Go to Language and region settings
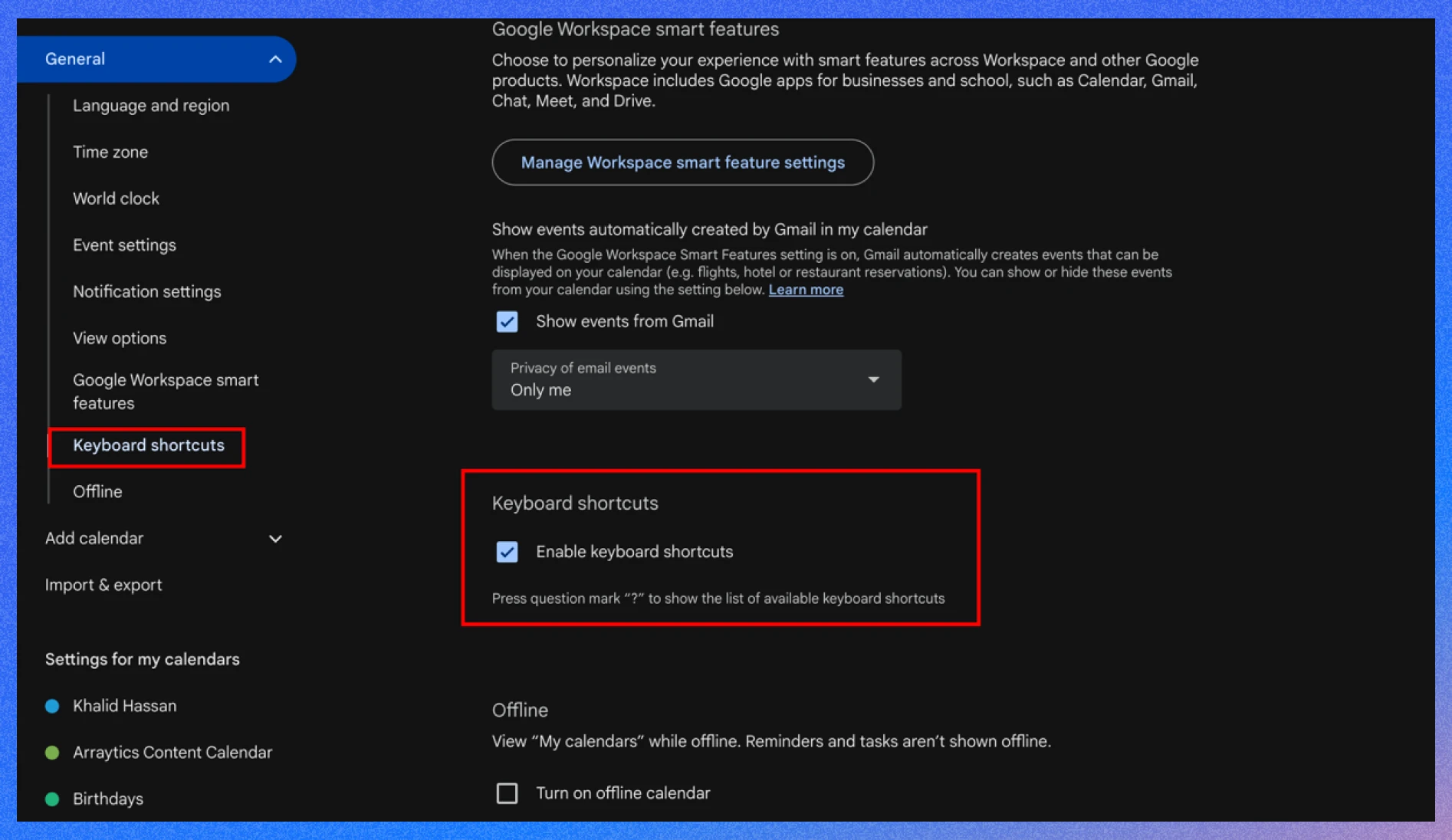The height and width of the screenshot is (840, 1452). [x=151, y=105]
